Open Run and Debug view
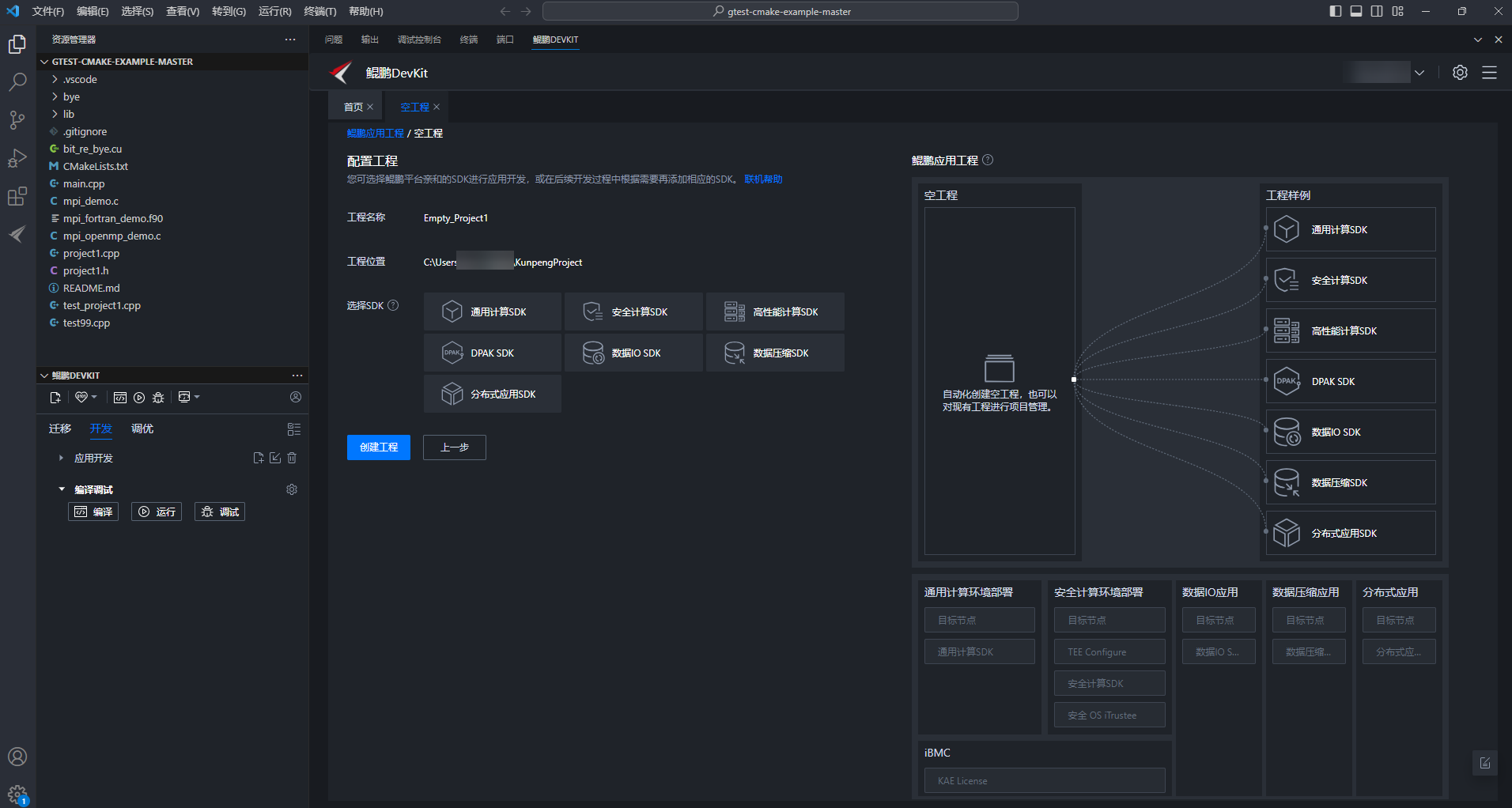The height and width of the screenshot is (808, 1512). click(17, 158)
